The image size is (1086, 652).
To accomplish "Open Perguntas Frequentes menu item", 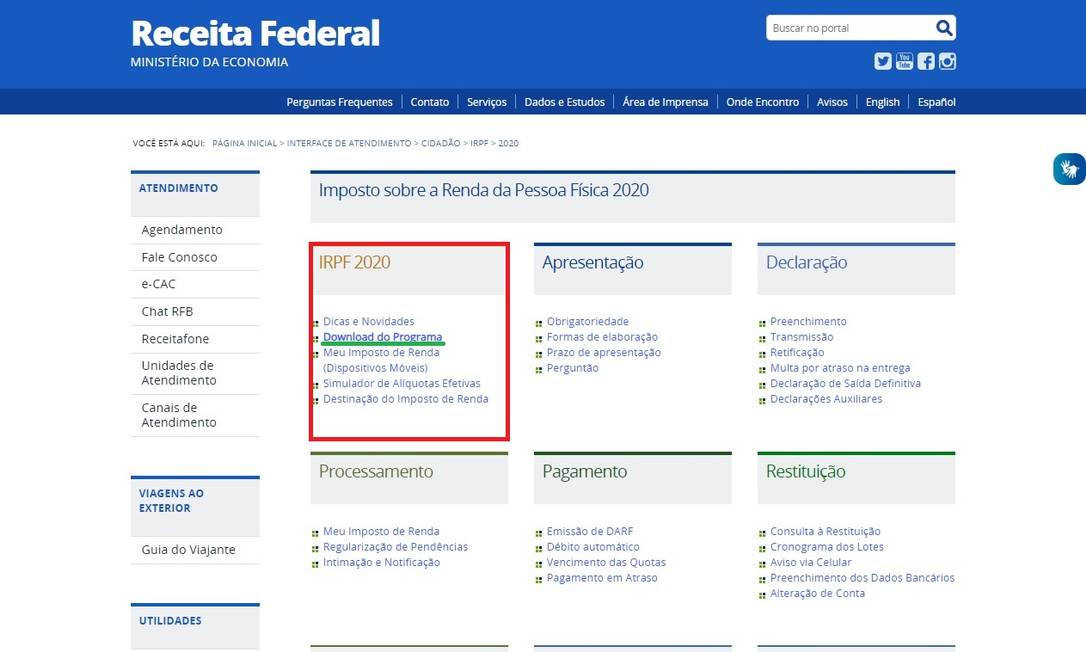I will click(339, 102).
